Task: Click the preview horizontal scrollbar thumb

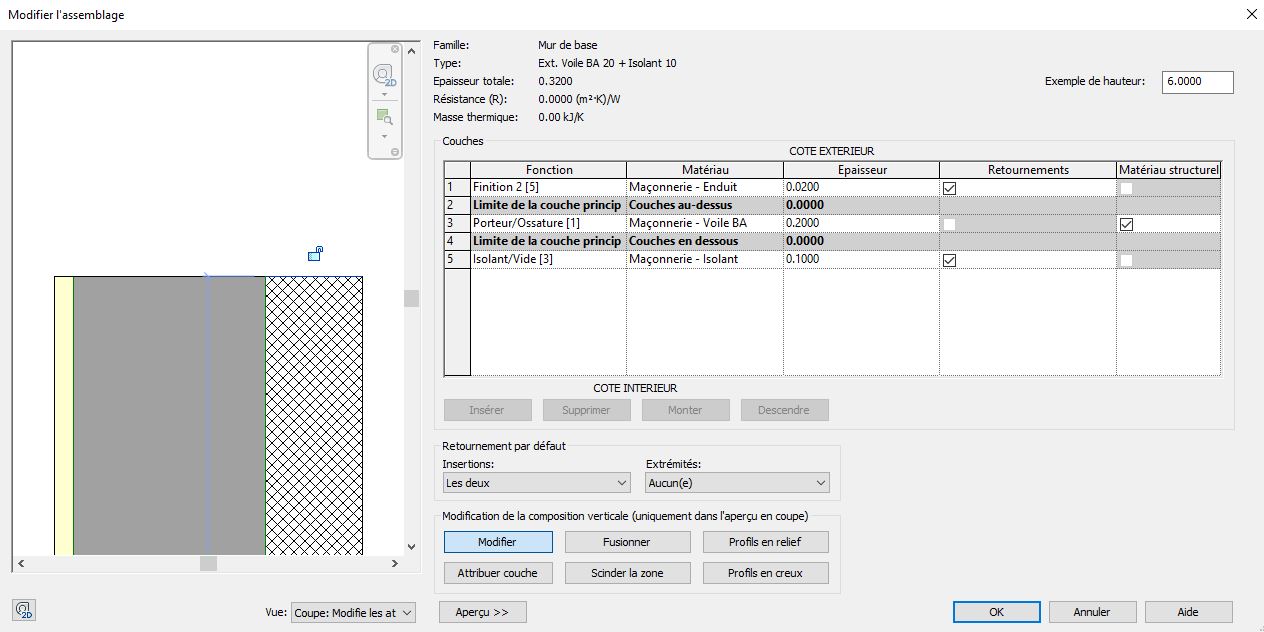Action: 208,564
